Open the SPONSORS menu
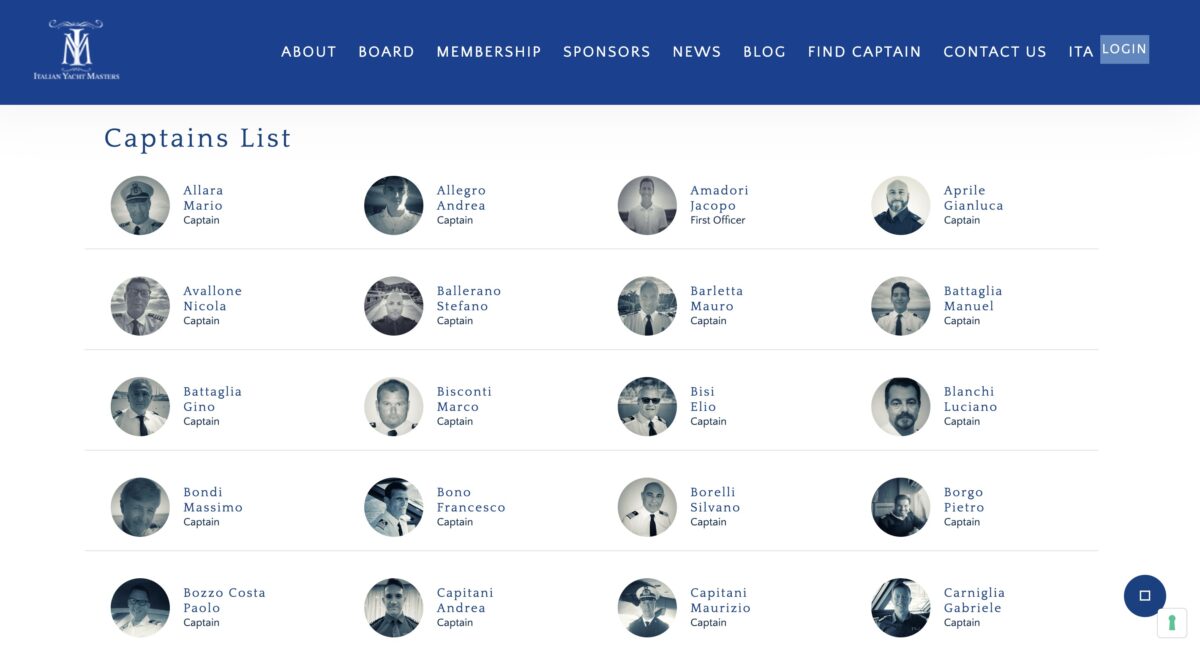The height and width of the screenshot is (645, 1200). pos(606,52)
